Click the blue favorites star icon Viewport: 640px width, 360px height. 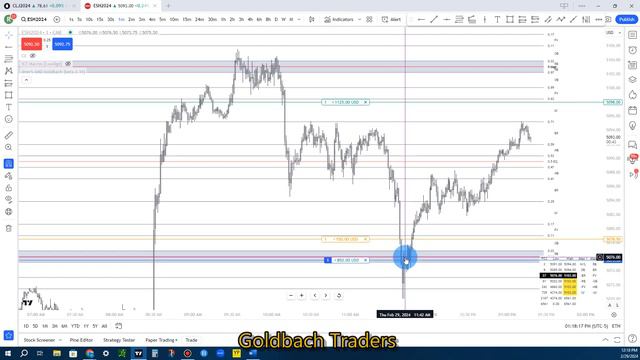click(9, 336)
